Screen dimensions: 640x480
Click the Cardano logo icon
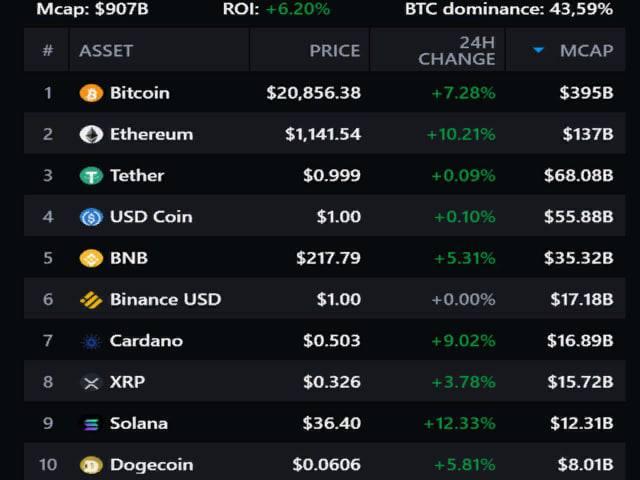(91, 341)
